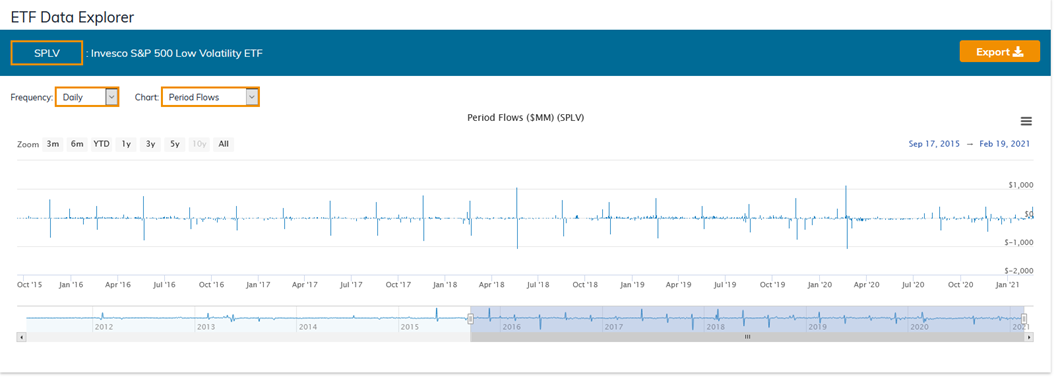Edit the SPLV ticker input field
Screen dimensions: 1058x379
coord(47,53)
